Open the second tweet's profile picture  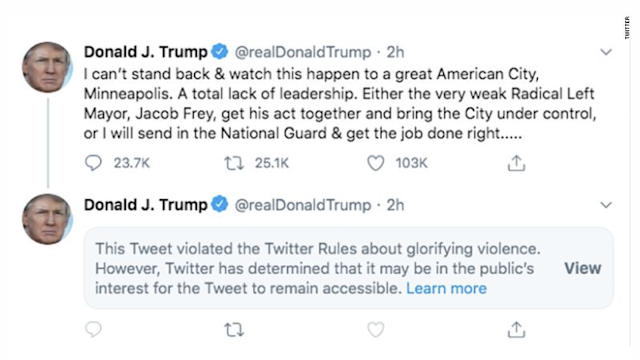[47, 220]
